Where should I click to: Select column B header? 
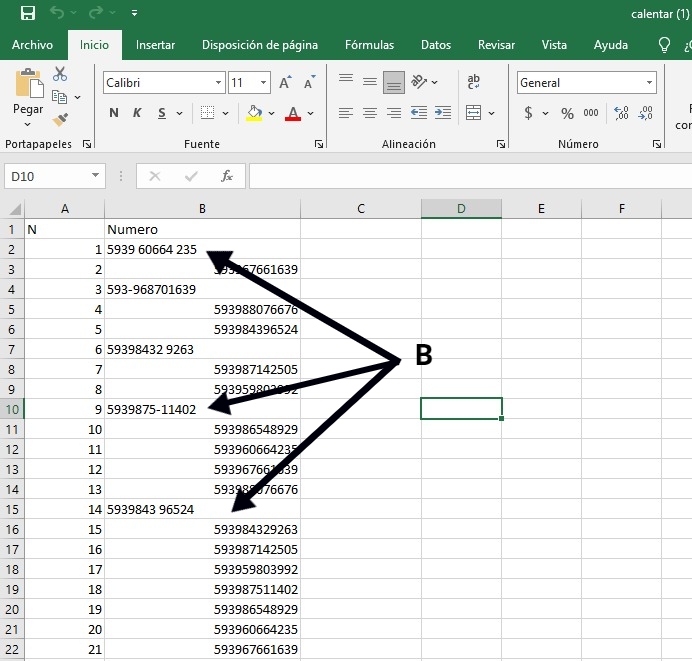pos(202,208)
